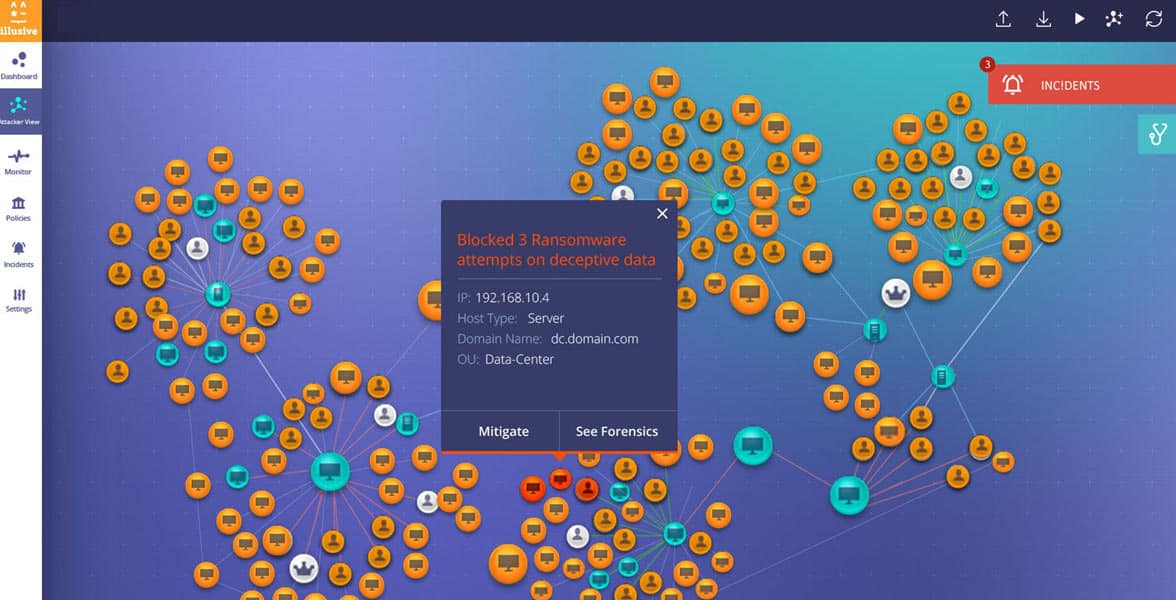Click the Blocked 3 Ransomware attempts heading
The width and height of the screenshot is (1176, 600).
556,250
